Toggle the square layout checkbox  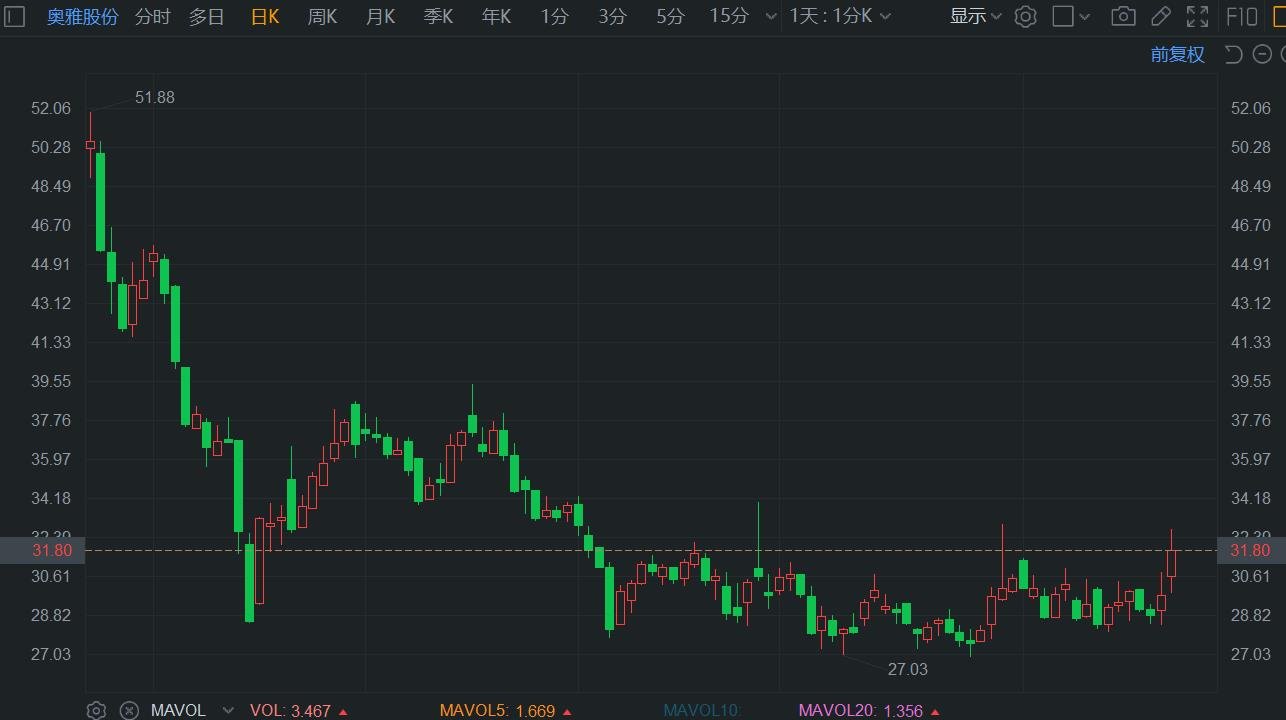pyautogui.click(x=1063, y=16)
